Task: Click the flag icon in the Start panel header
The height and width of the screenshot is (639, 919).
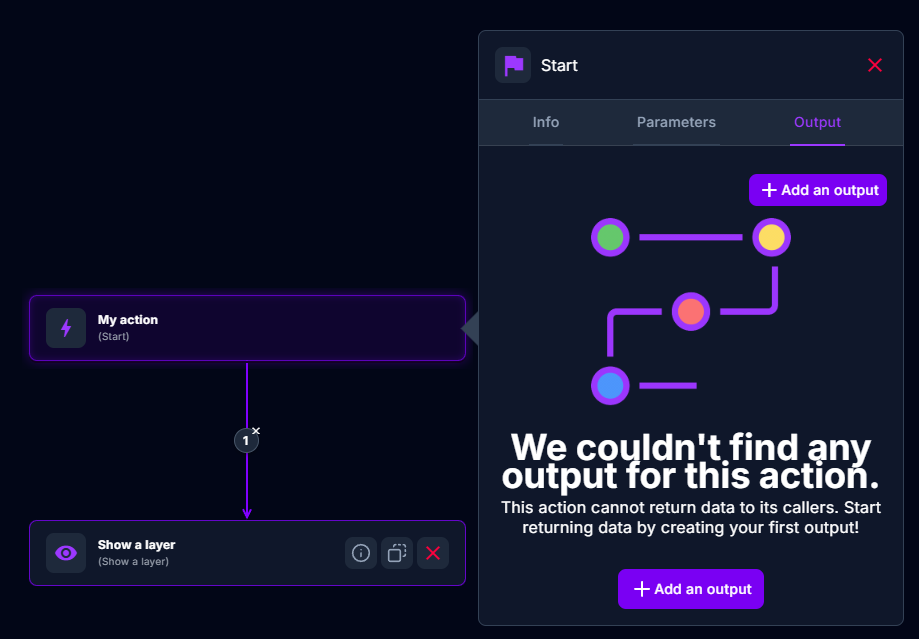Action: pyautogui.click(x=512, y=64)
